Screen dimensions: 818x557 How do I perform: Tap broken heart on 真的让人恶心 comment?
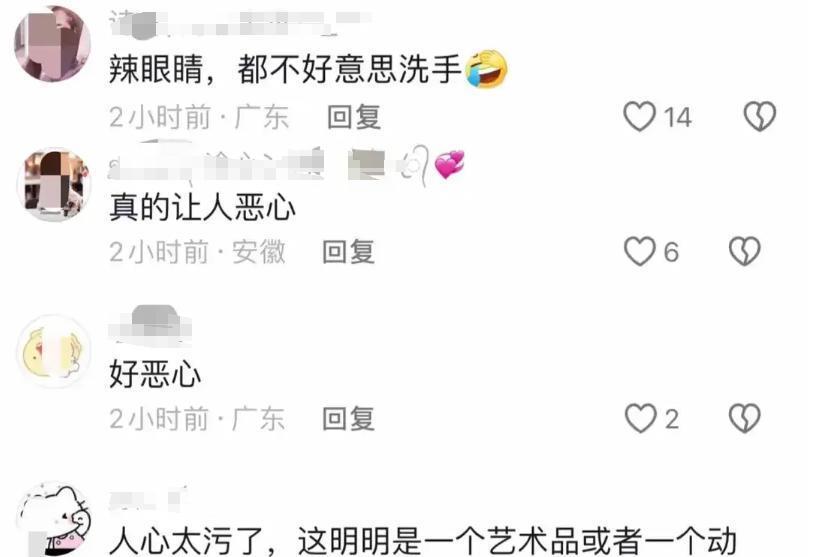click(744, 251)
